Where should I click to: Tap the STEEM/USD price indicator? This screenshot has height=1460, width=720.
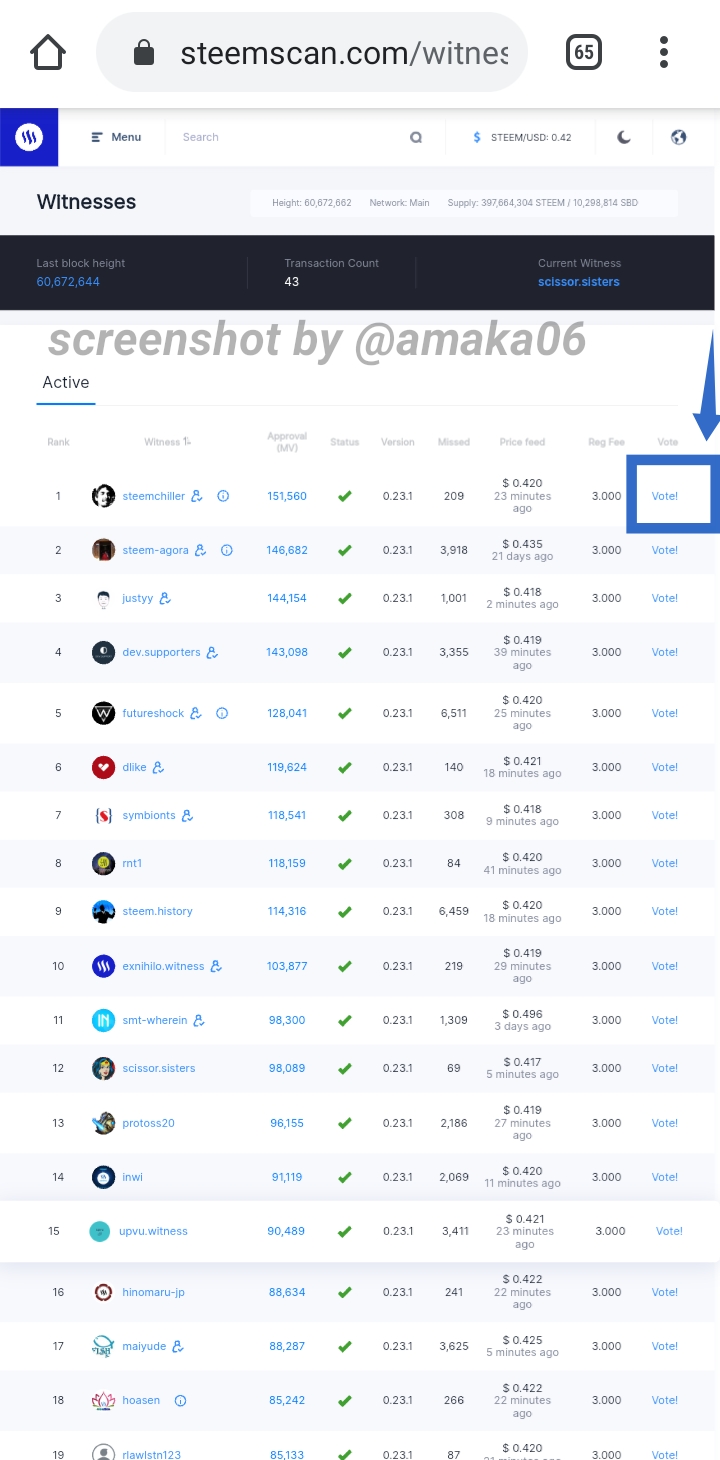click(x=522, y=137)
